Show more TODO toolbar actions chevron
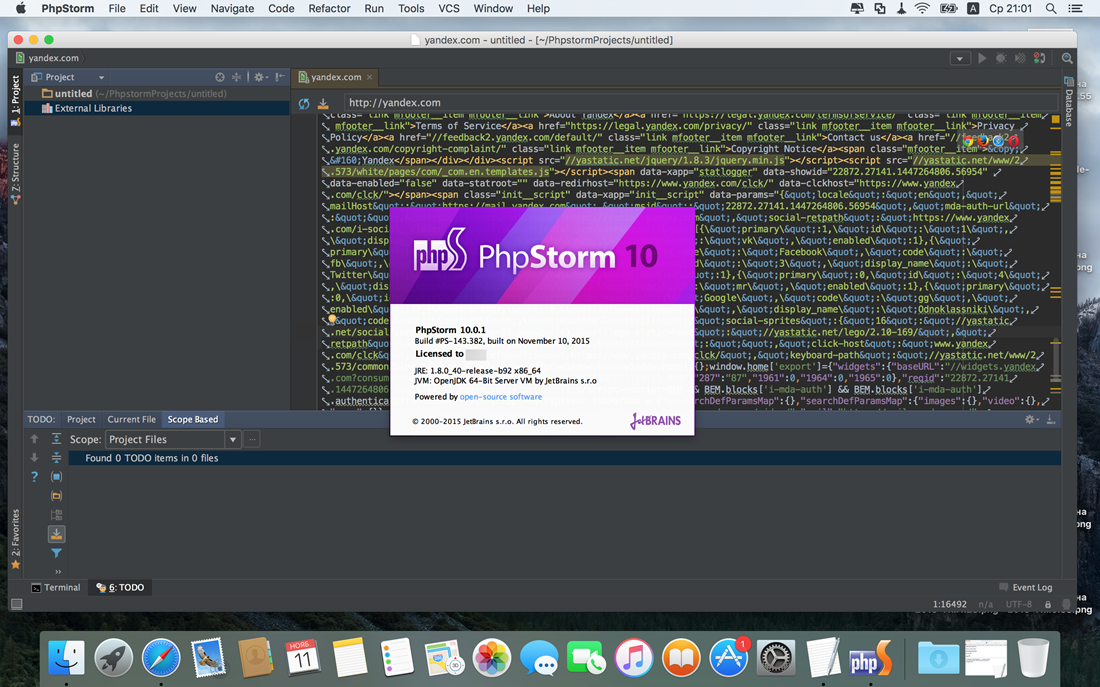 [58, 572]
